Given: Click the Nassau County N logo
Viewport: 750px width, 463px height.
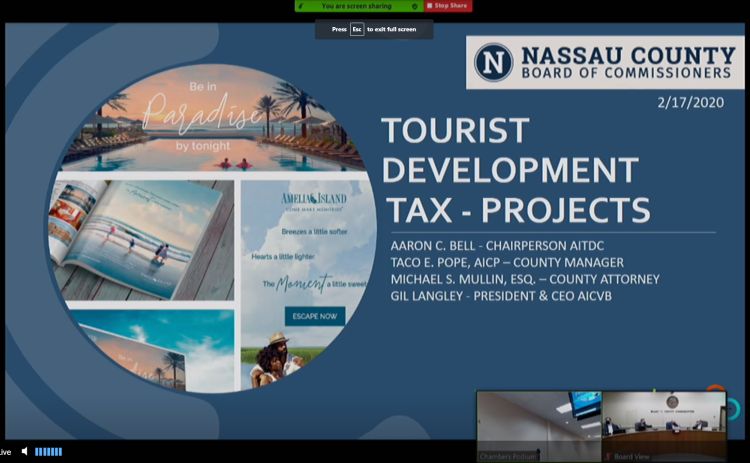Looking at the screenshot, I should point(493,62).
